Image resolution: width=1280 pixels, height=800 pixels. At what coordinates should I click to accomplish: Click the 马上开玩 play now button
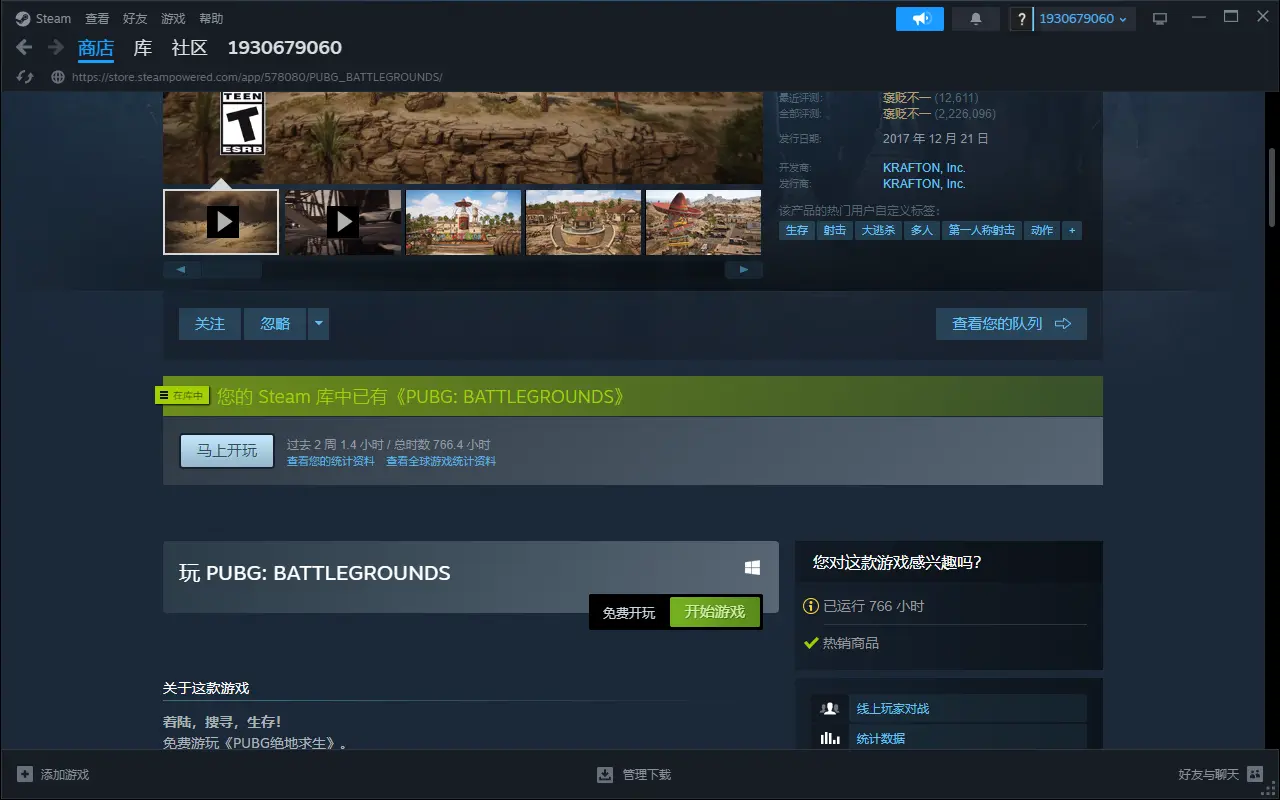[x=227, y=451]
